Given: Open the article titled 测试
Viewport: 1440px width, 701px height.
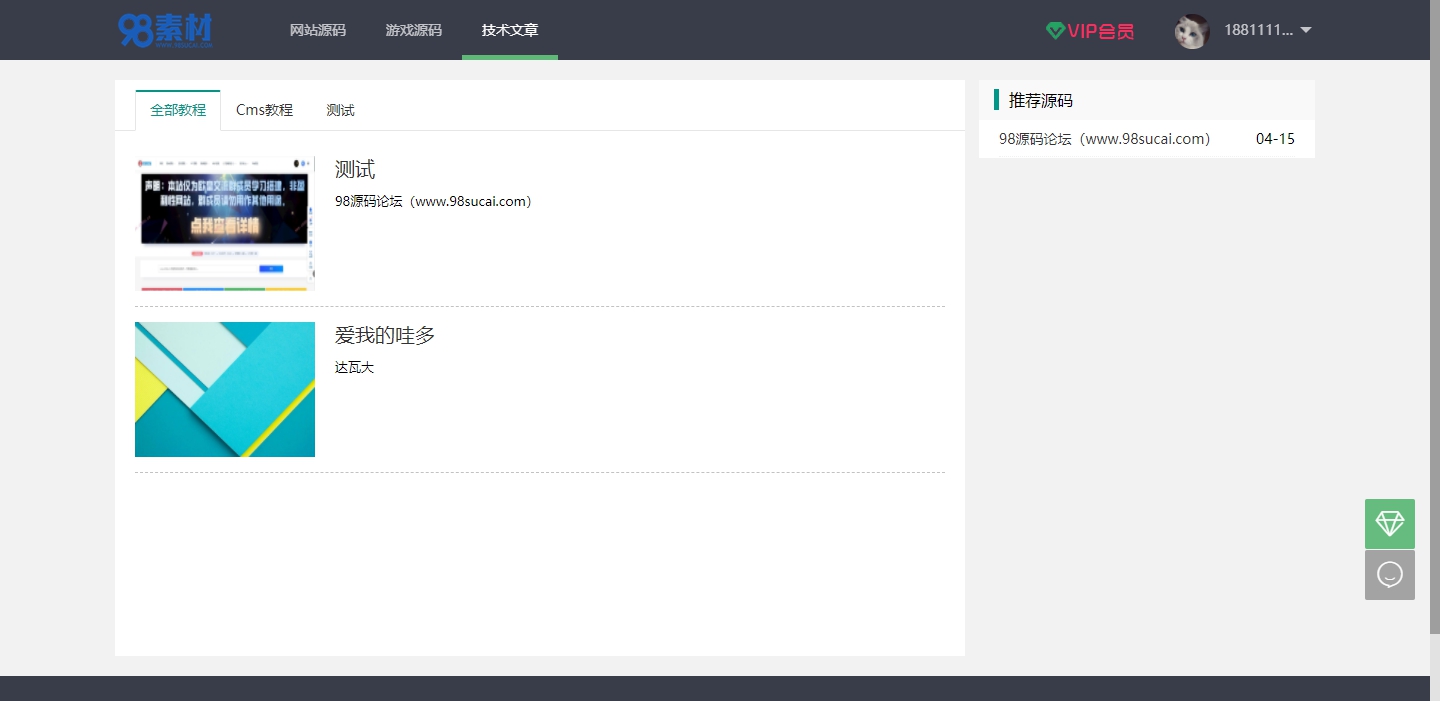Looking at the screenshot, I should click(x=355, y=169).
